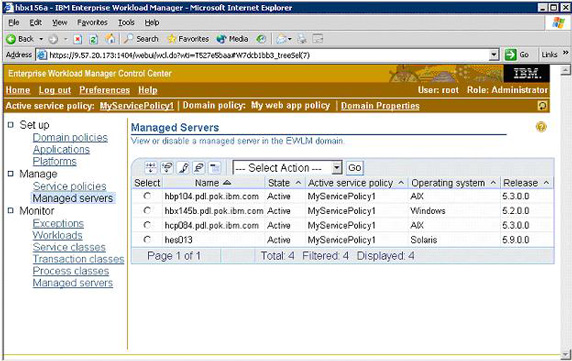This screenshot has height=361, width=572.
Task: Open the Favorites pane from toolbar
Action: 188,39
